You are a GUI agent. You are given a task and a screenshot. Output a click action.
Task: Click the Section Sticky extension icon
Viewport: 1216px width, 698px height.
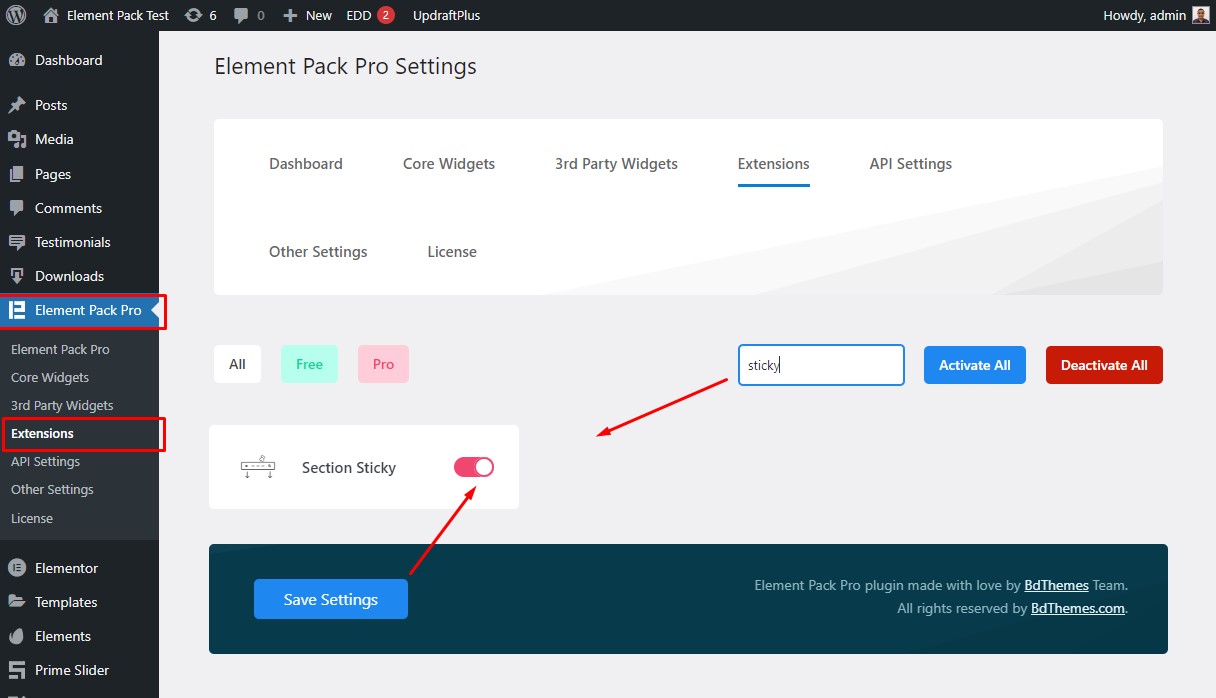(258, 467)
